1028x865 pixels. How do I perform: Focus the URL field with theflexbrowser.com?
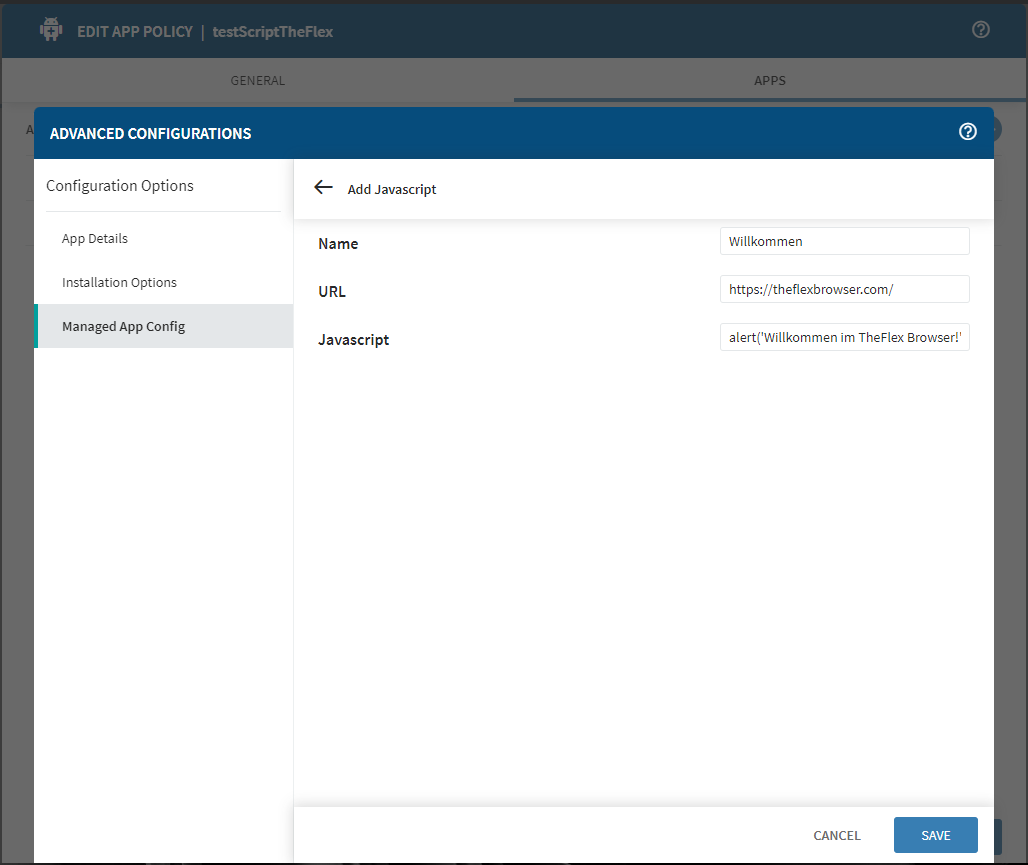[844, 289]
